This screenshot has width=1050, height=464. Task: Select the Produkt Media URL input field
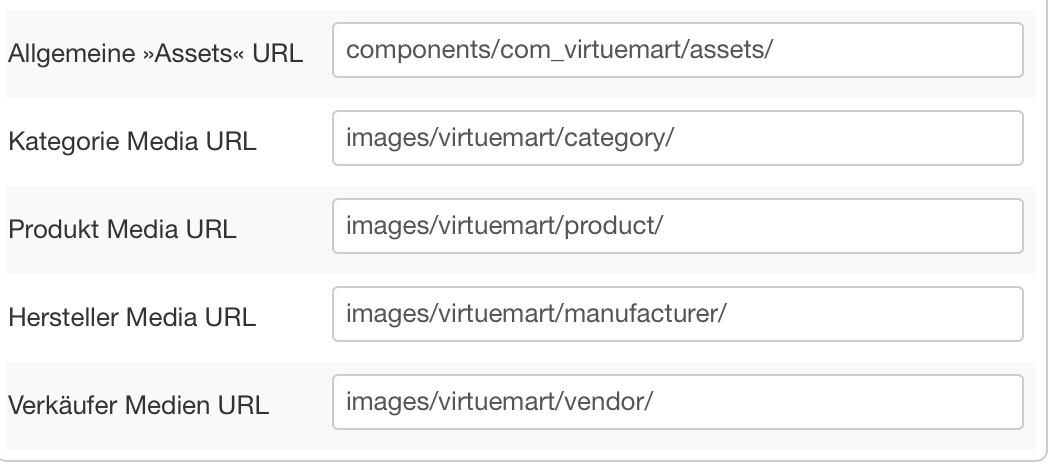(677, 226)
